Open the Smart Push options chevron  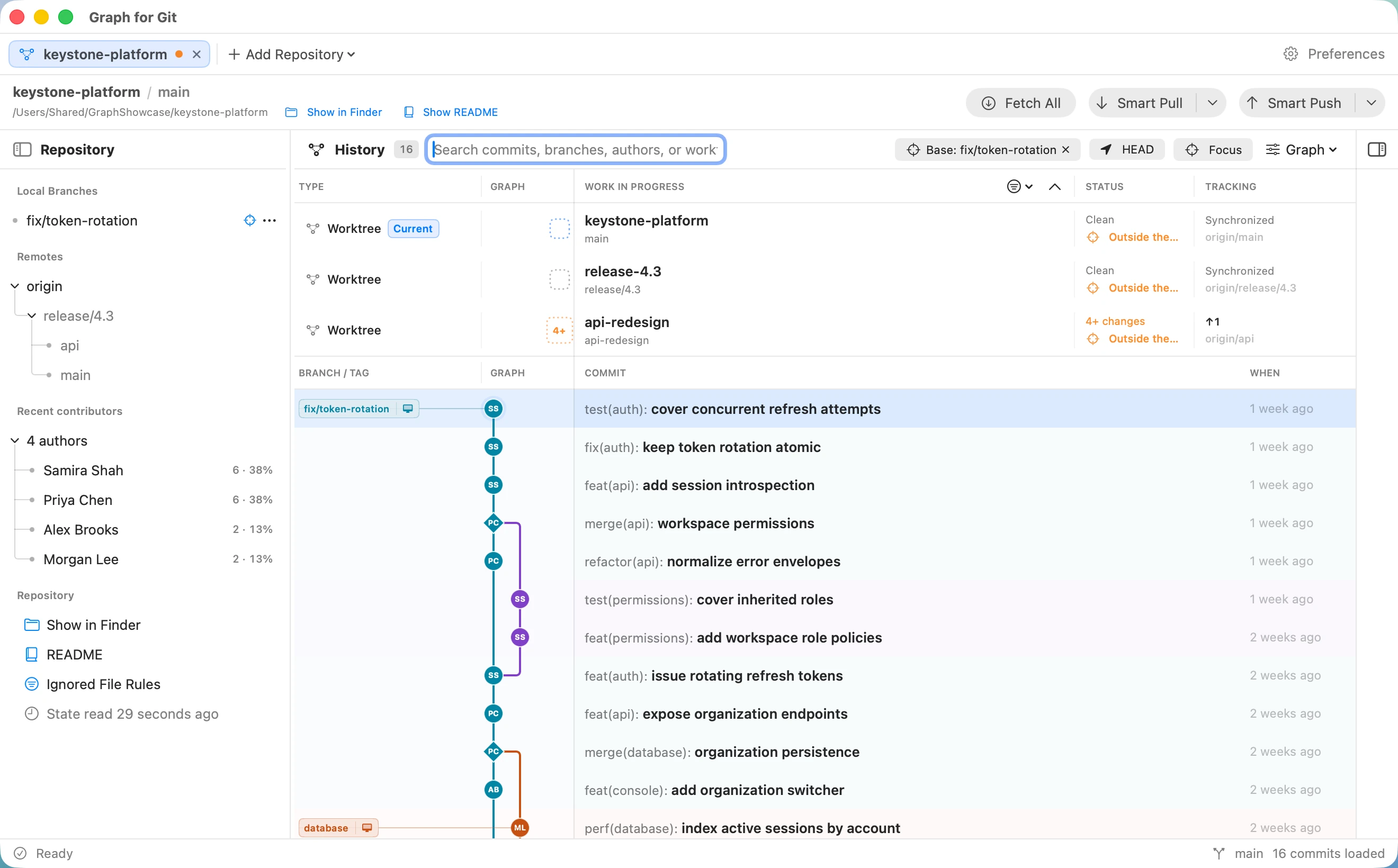tap(1371, 103)
